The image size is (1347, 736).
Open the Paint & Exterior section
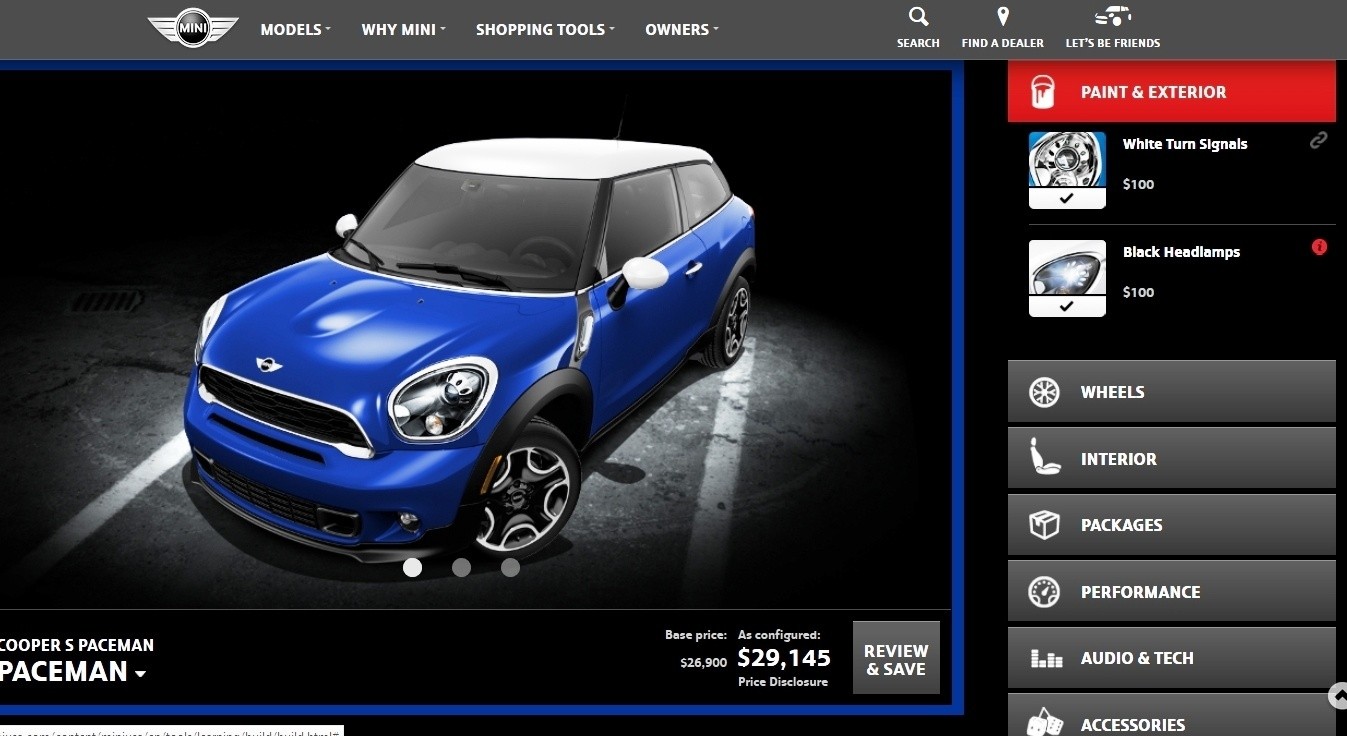(1172, 91)
